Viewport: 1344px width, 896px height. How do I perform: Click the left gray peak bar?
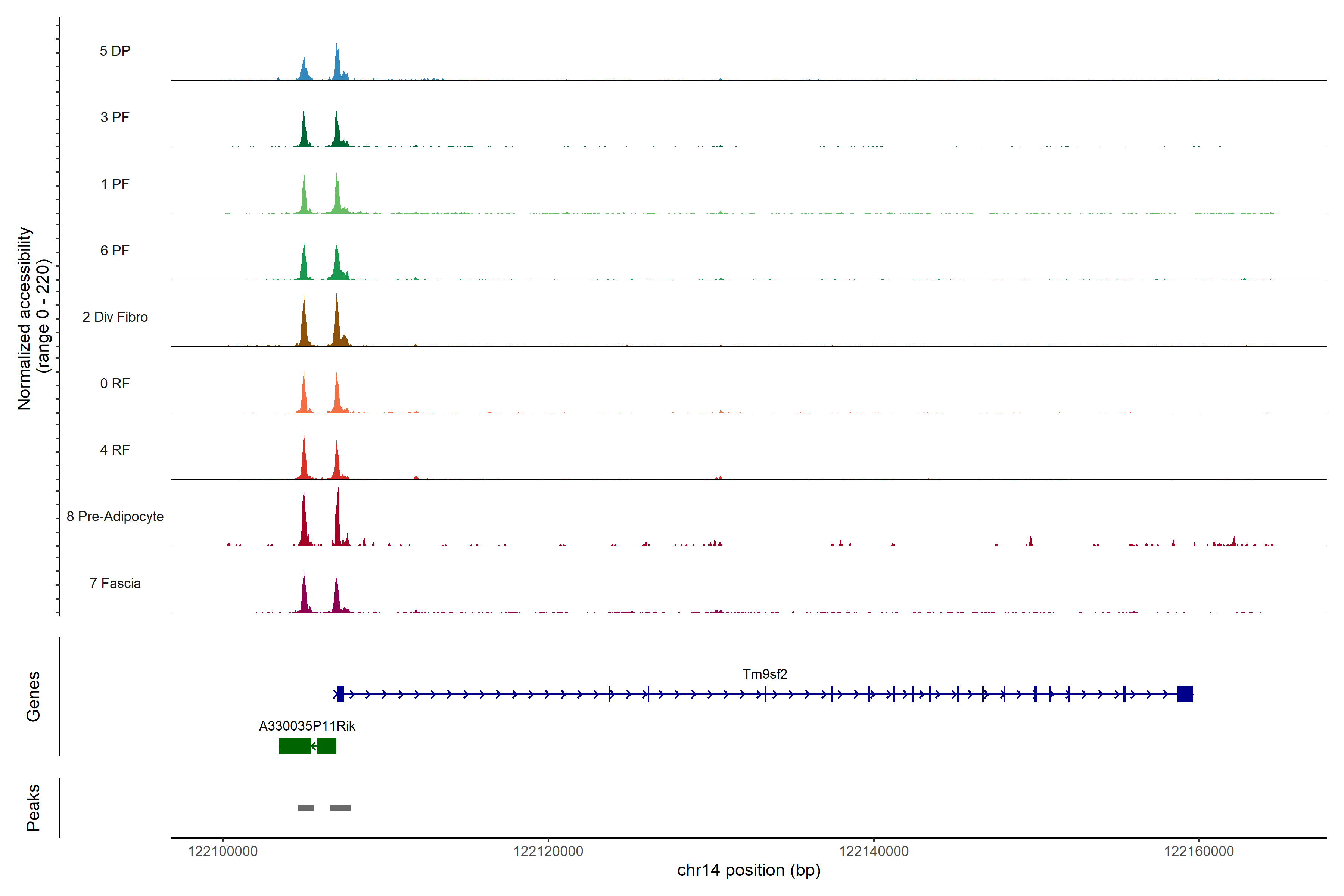pos(306,808)
